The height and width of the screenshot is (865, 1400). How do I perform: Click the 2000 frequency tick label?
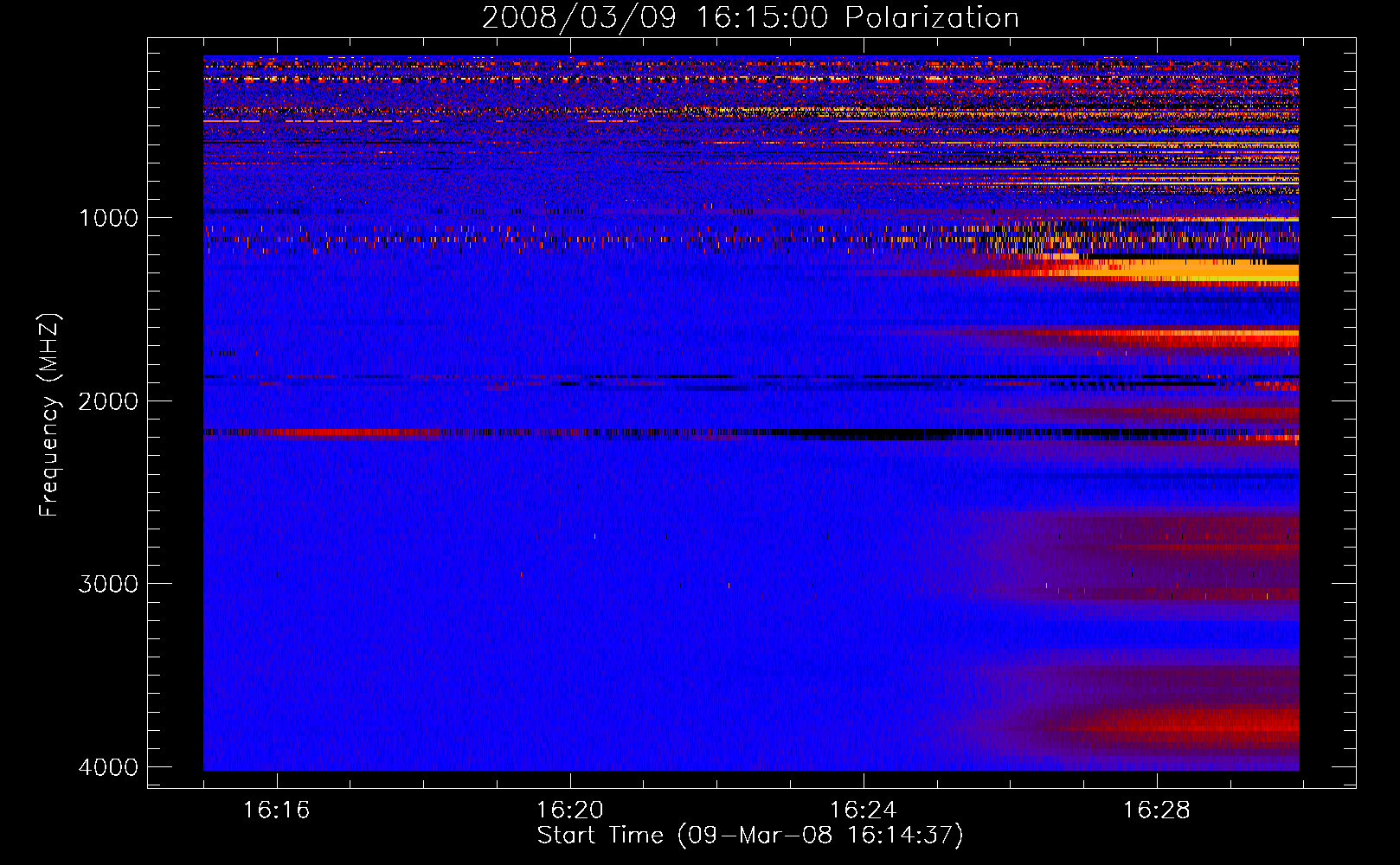tap(108, 400)
